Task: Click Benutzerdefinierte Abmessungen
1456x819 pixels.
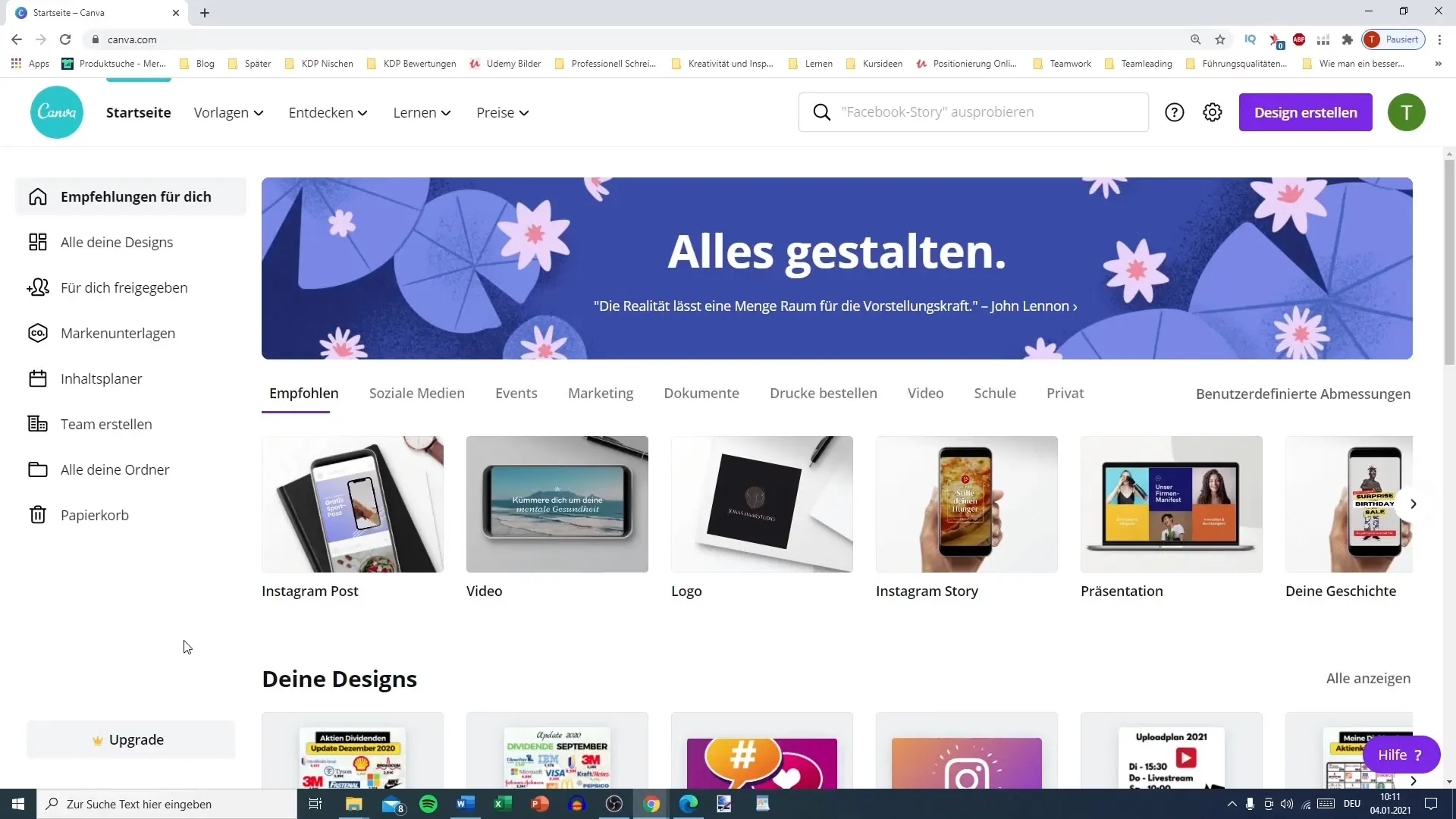Action: click(1303, 394)
